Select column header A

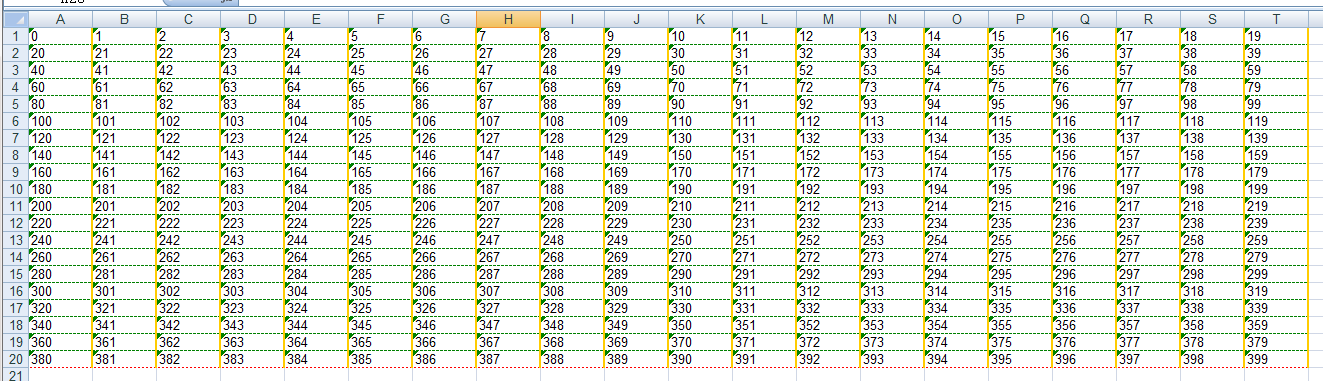(x=60, y=19)
